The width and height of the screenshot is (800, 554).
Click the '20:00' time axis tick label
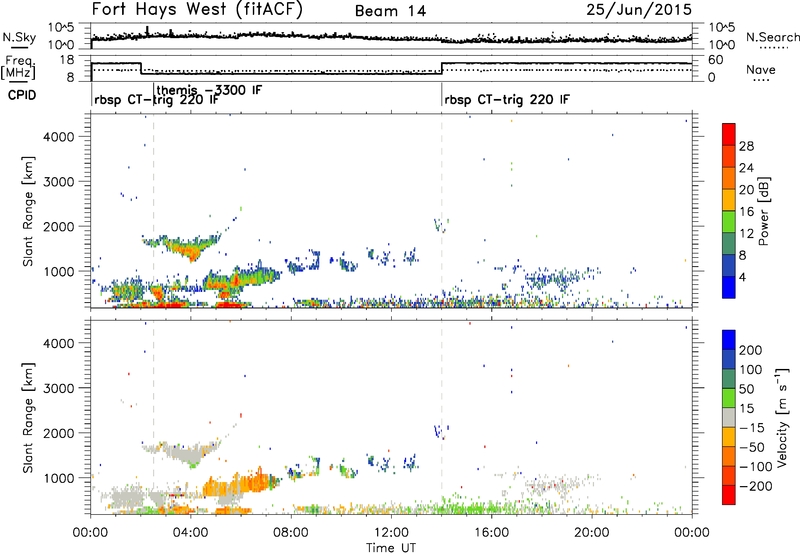592,533
